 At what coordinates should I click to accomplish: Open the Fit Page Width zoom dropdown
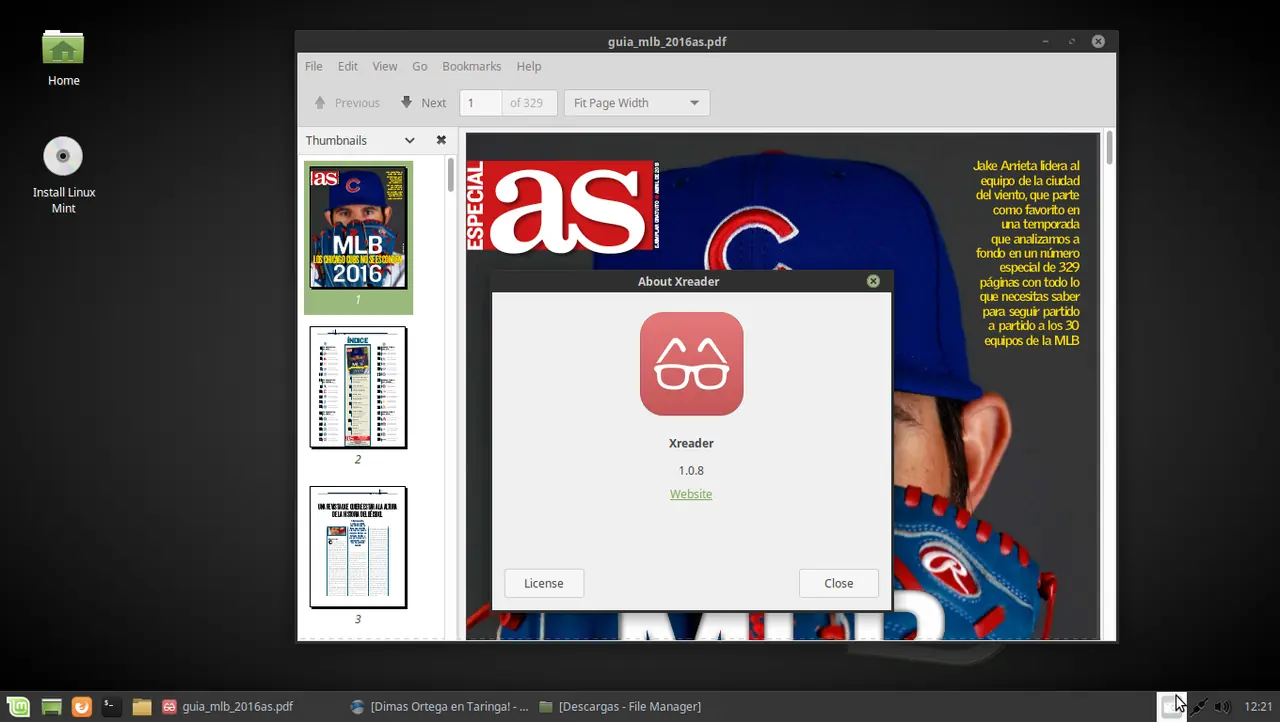[635, 102]
